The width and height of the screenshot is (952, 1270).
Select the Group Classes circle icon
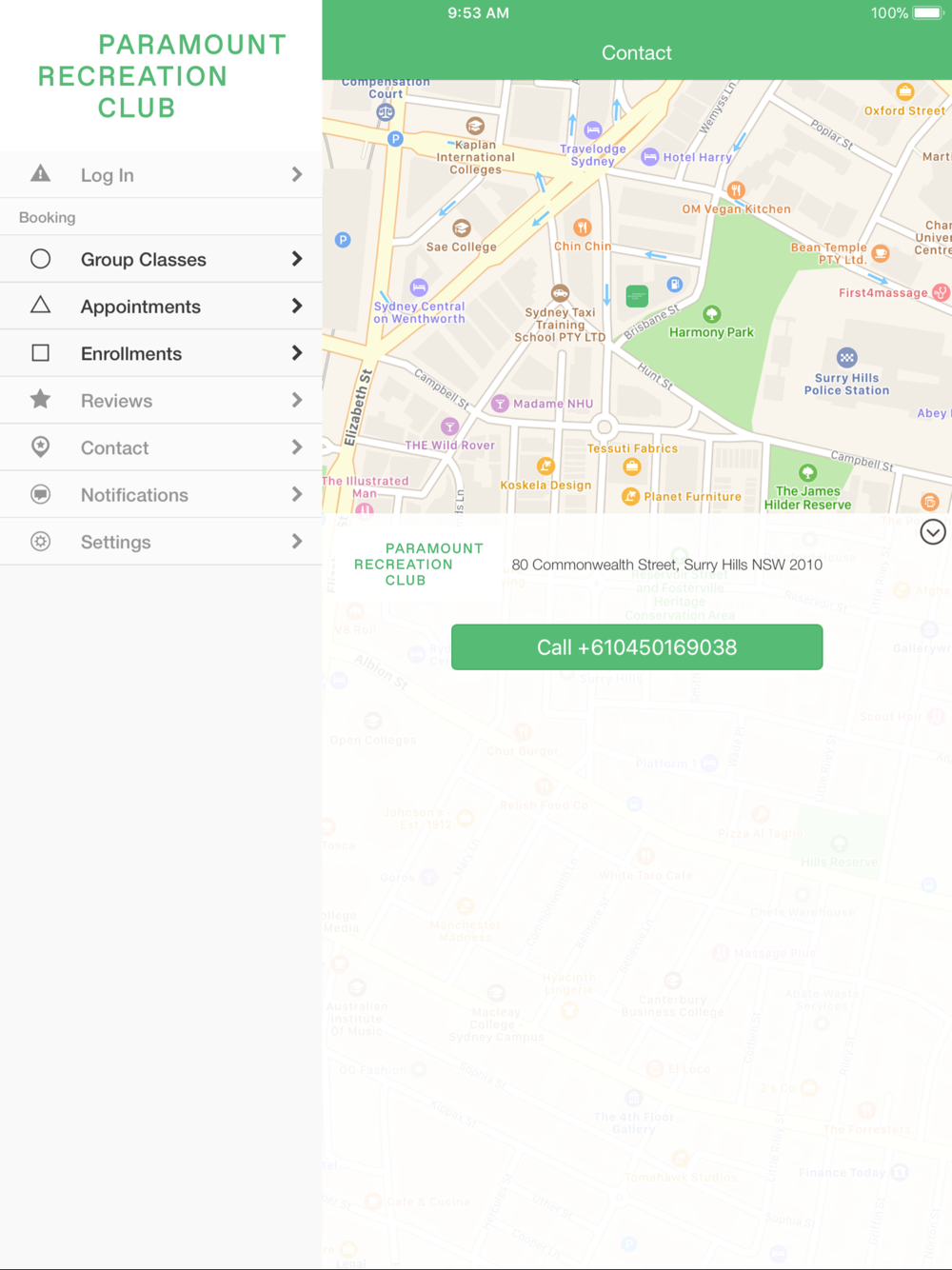(x=40, y=259)
